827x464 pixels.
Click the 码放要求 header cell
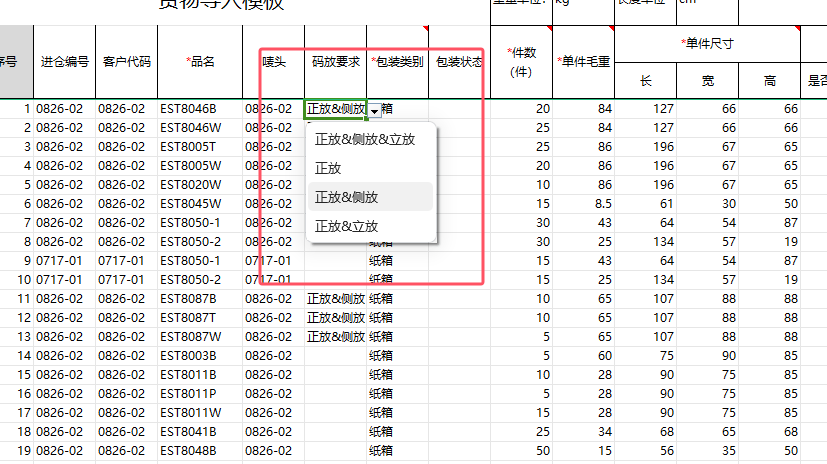[335, 62]
